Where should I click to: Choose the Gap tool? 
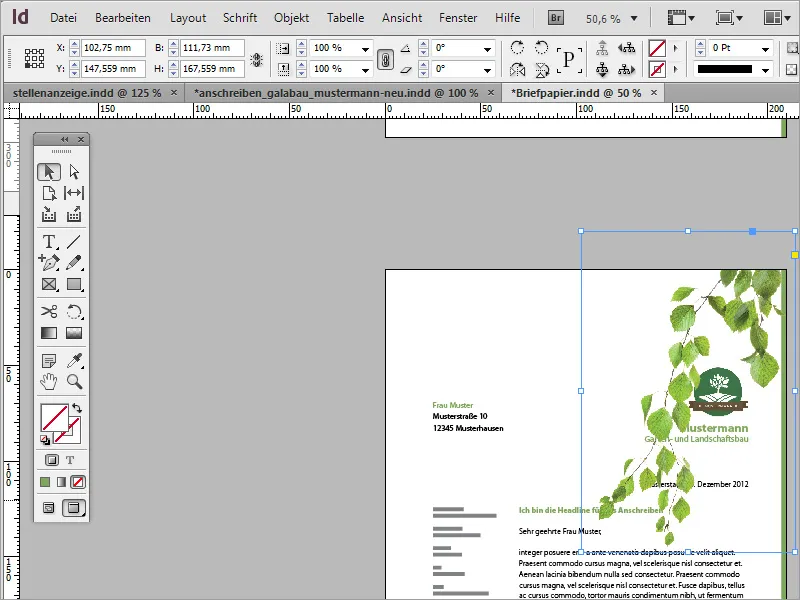coord(74,193)
